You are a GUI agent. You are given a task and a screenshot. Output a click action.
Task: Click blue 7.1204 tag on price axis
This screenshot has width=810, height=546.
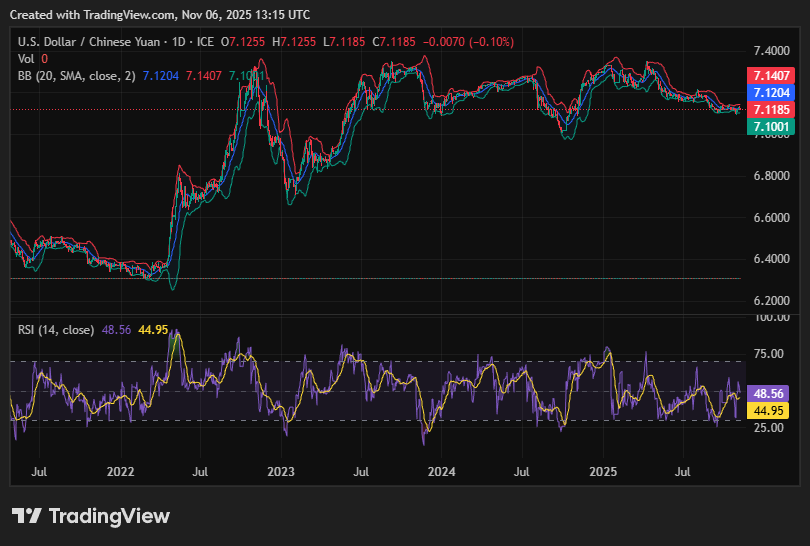click(770, 92)
